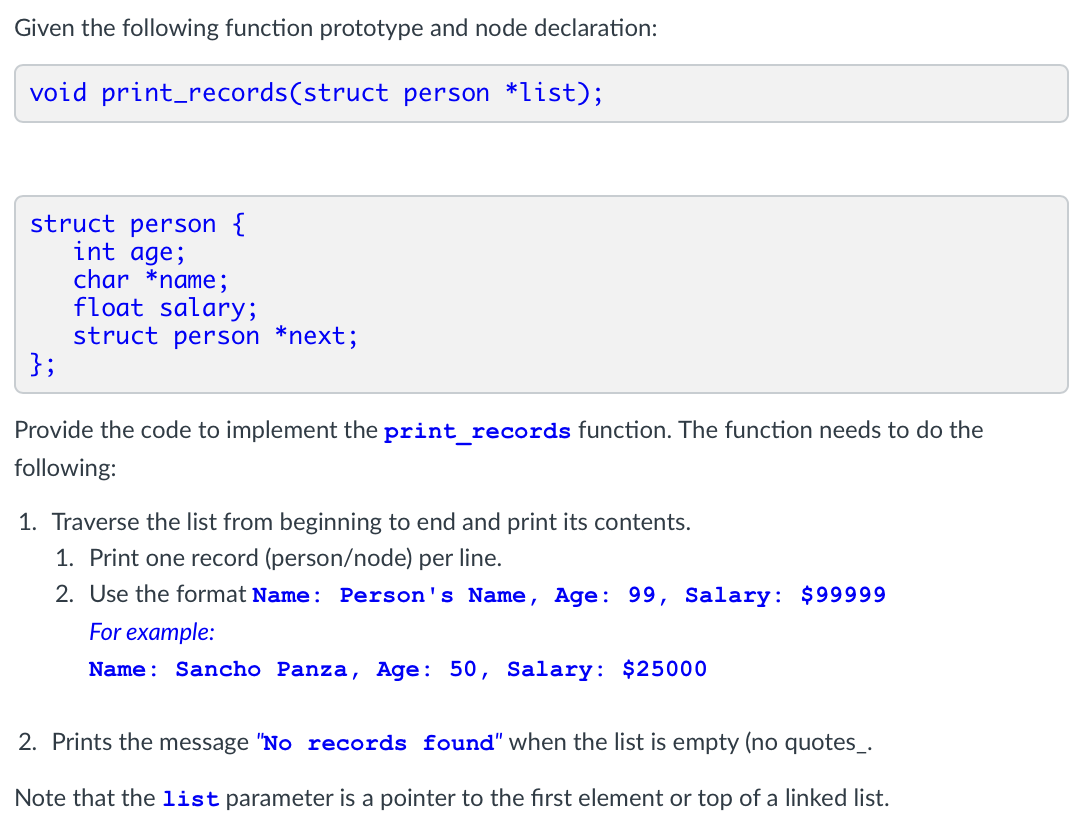Click the line 'struct person {'
1086x816 pixels.
[x=137, y=224]
